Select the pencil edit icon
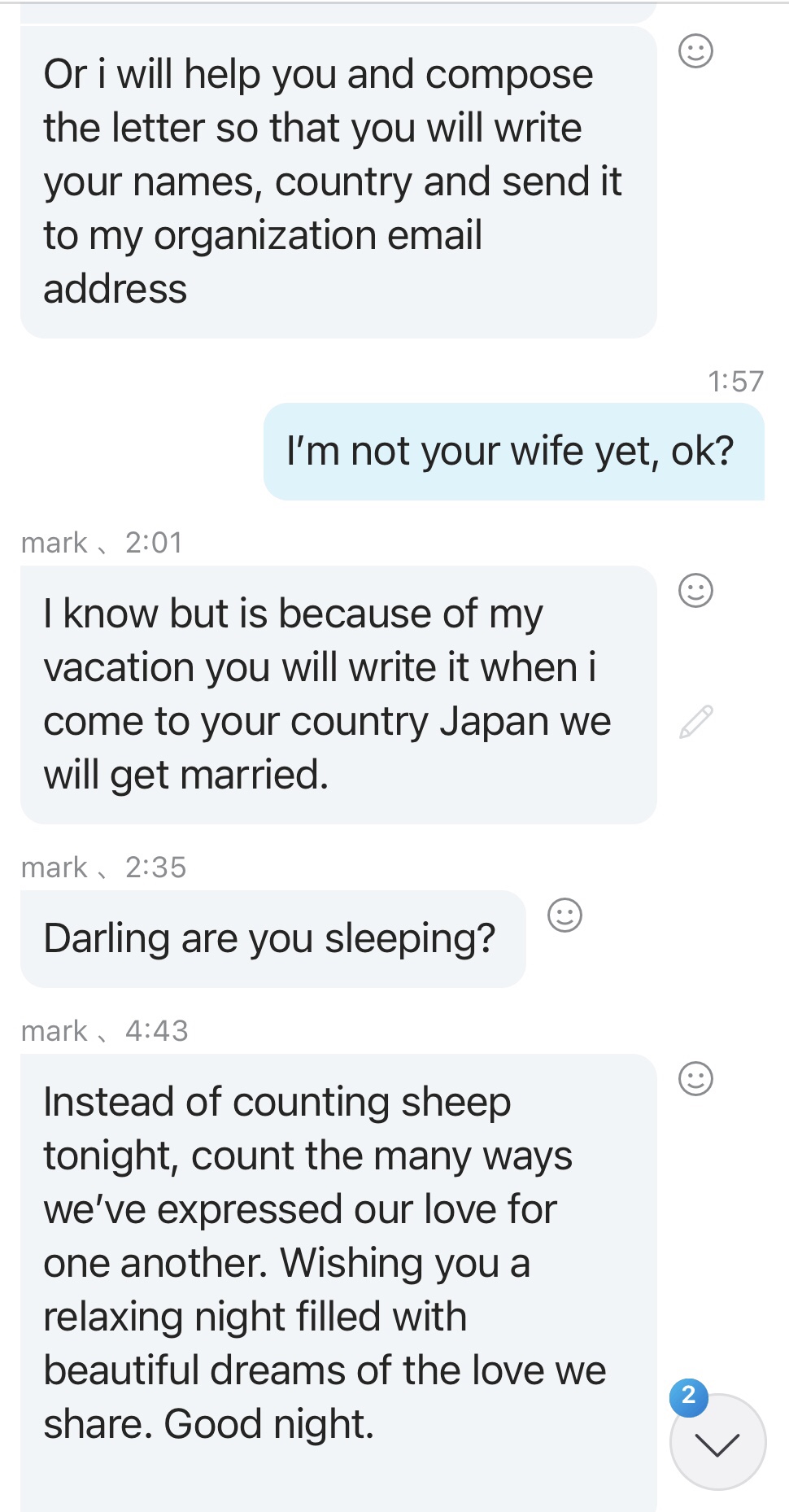This screenshot has width=789, height=1512. pyautogui.click(x=695, y=723)
